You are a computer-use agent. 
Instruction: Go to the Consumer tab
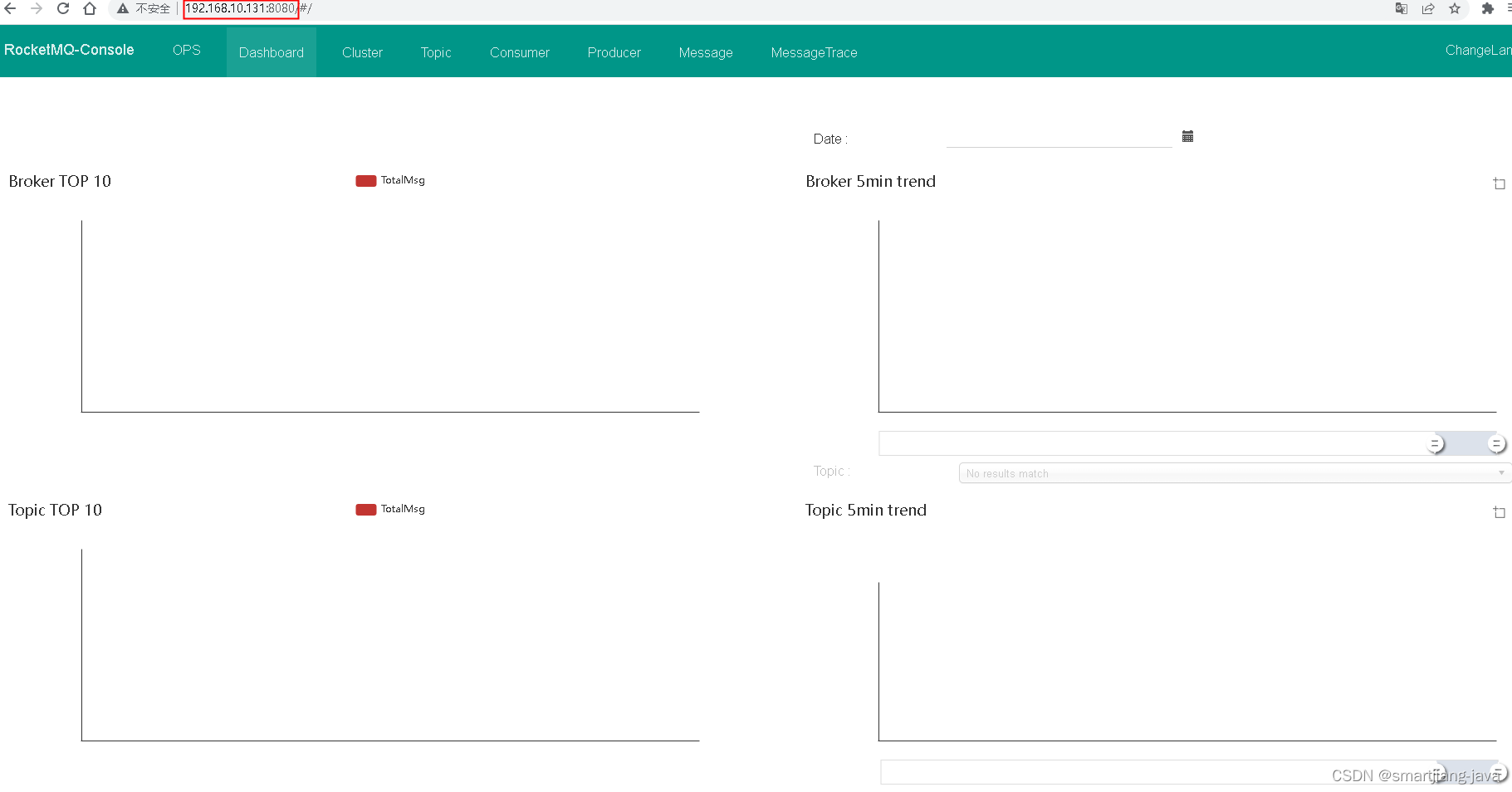click(520, 52)
